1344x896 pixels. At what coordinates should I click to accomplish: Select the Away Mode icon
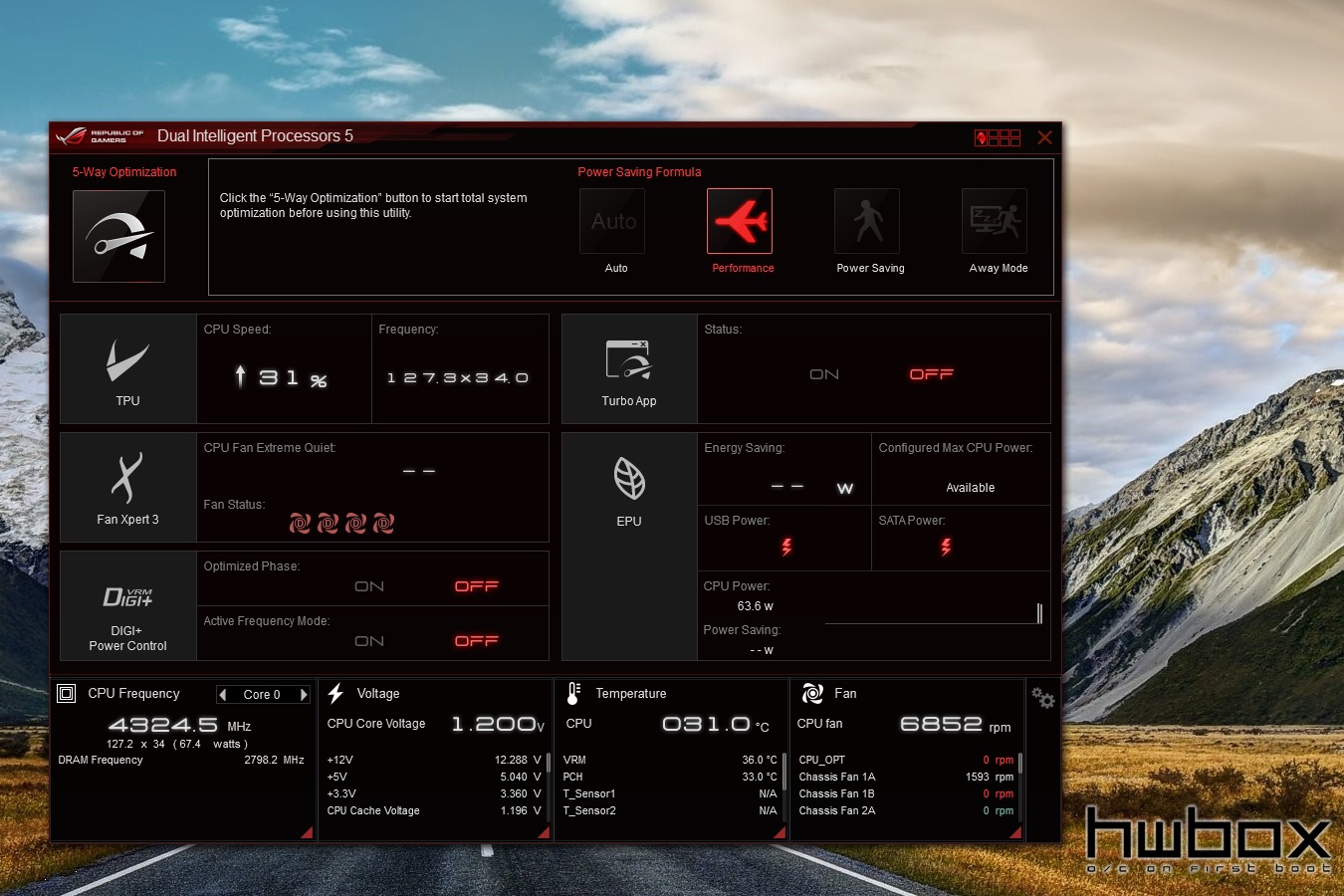pos(995,221)
